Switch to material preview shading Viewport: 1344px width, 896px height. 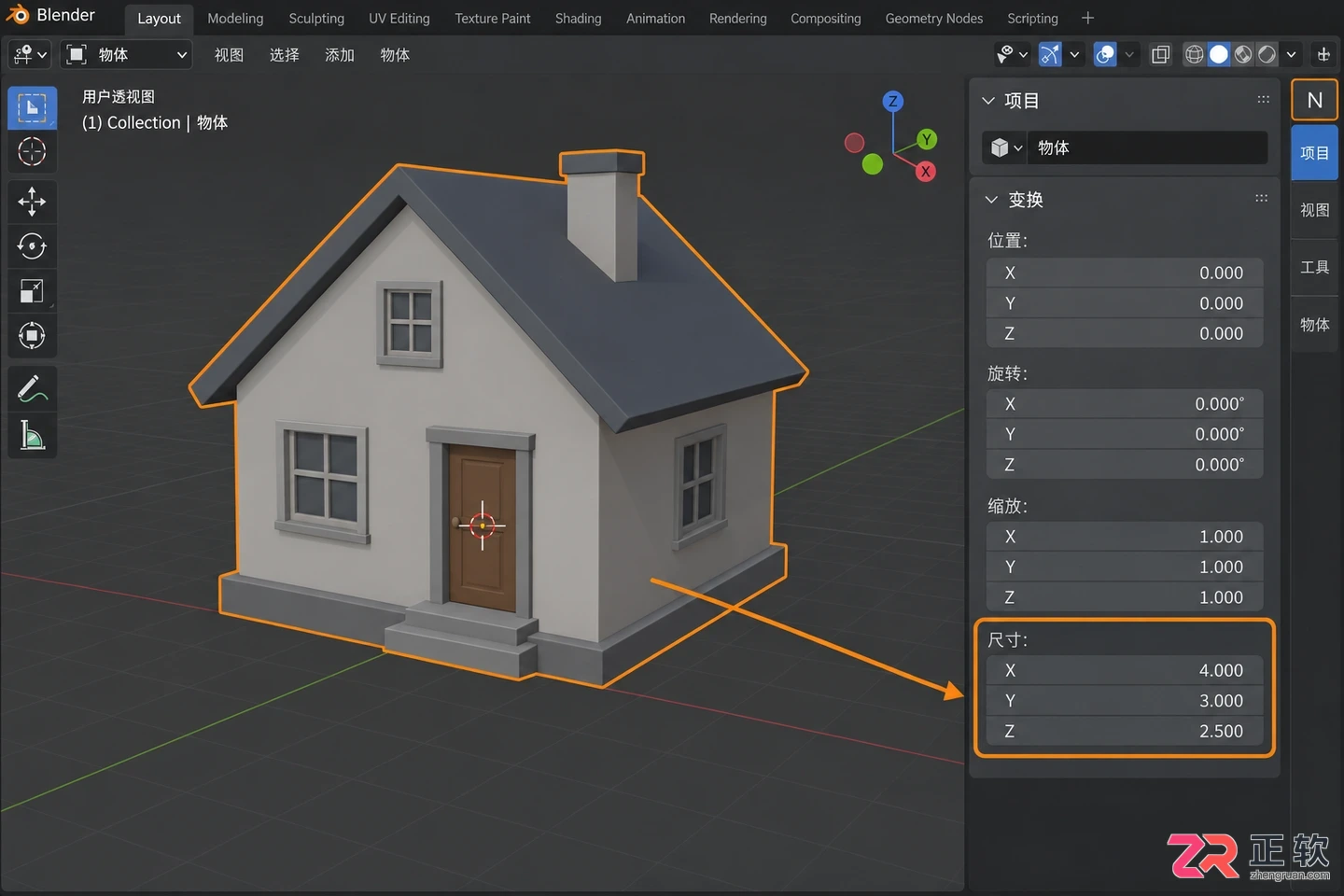coord(1242,54)
